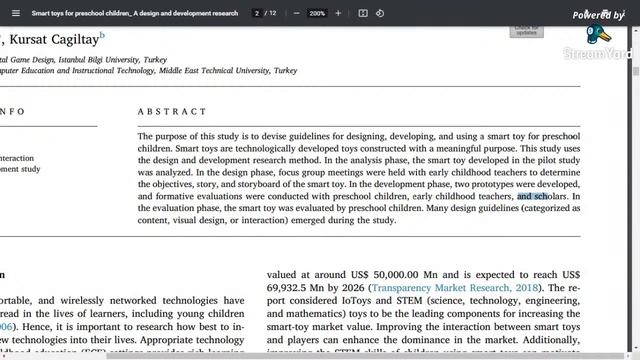Click the StreamYard duck logo

[598, 35]
